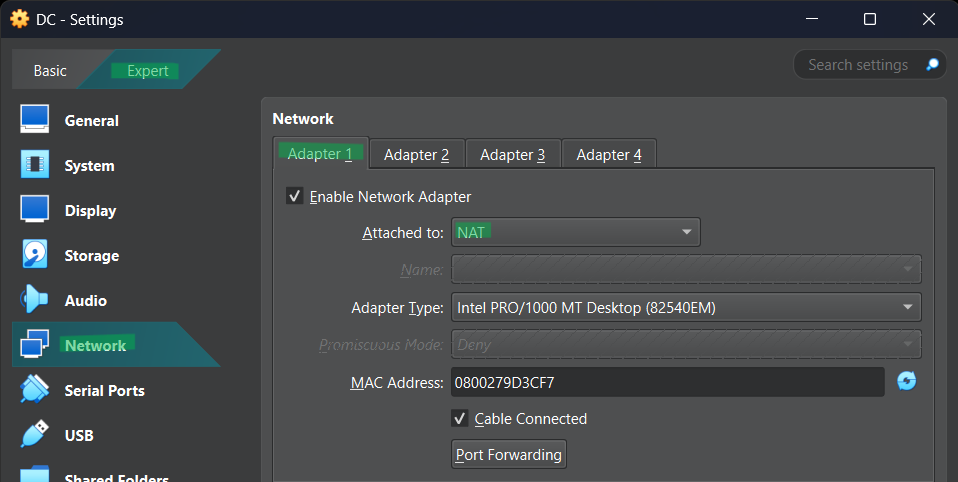Open the Display screen icon

(35, 210)
